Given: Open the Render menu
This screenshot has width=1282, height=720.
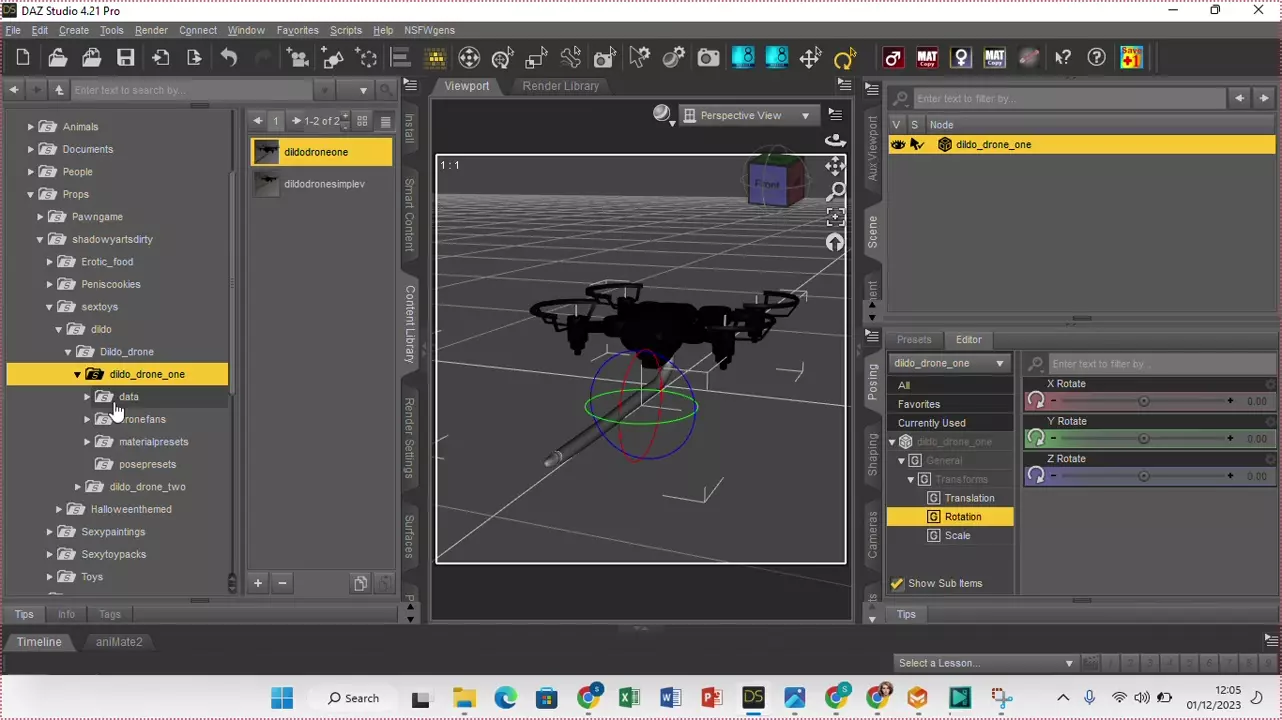Looking at the screenshot, I should point(151,30).
